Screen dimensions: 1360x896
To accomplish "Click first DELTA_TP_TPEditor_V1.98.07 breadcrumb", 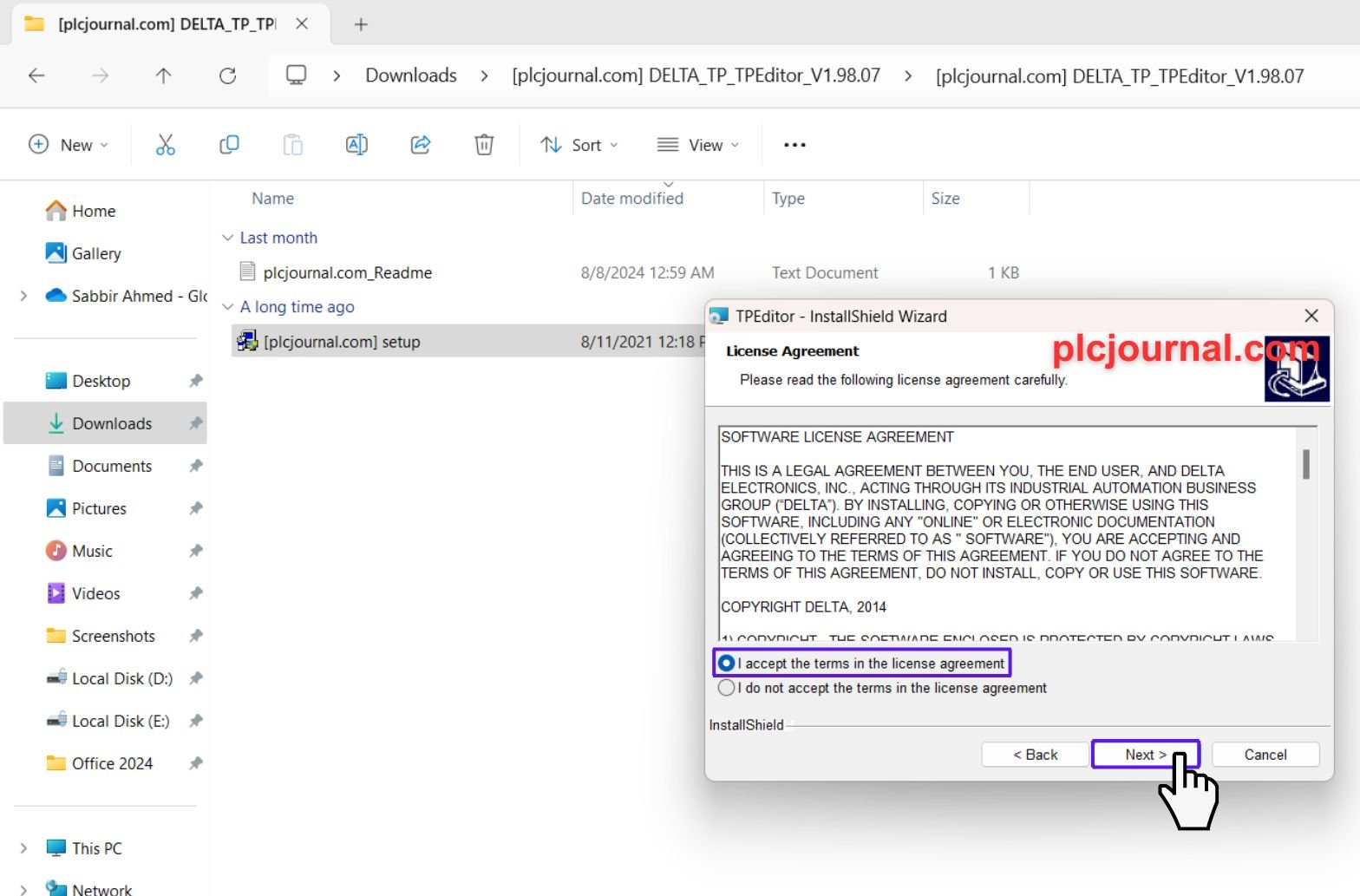I will (x=696, y=75).
